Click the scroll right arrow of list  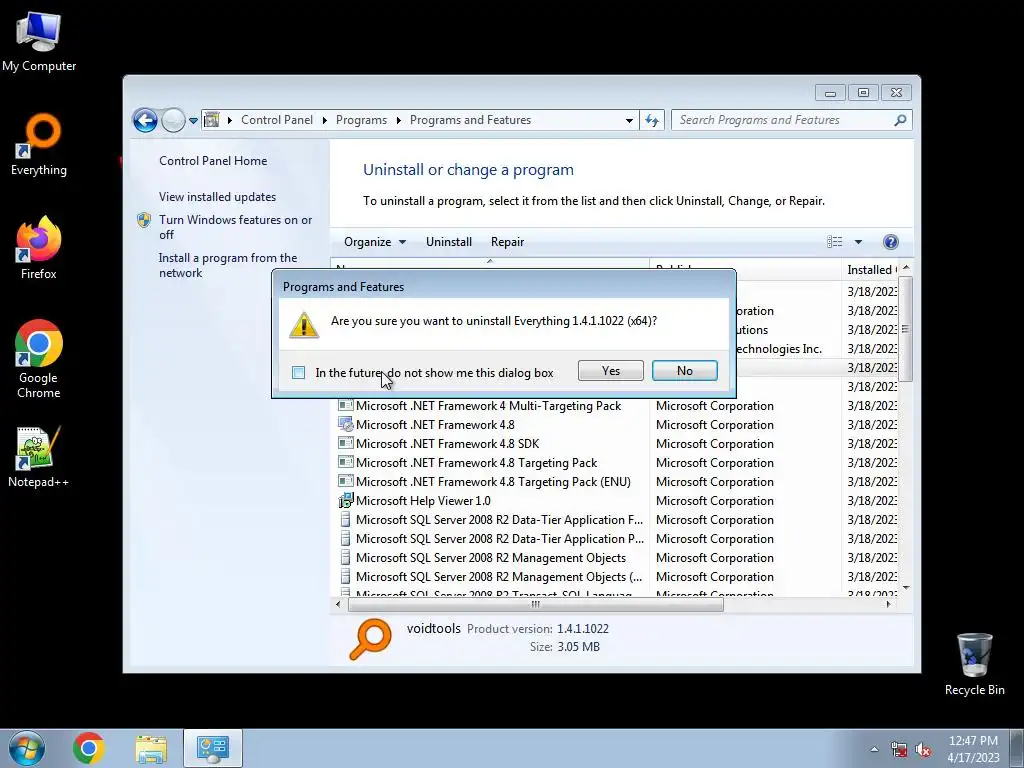[x=888, y=605]
